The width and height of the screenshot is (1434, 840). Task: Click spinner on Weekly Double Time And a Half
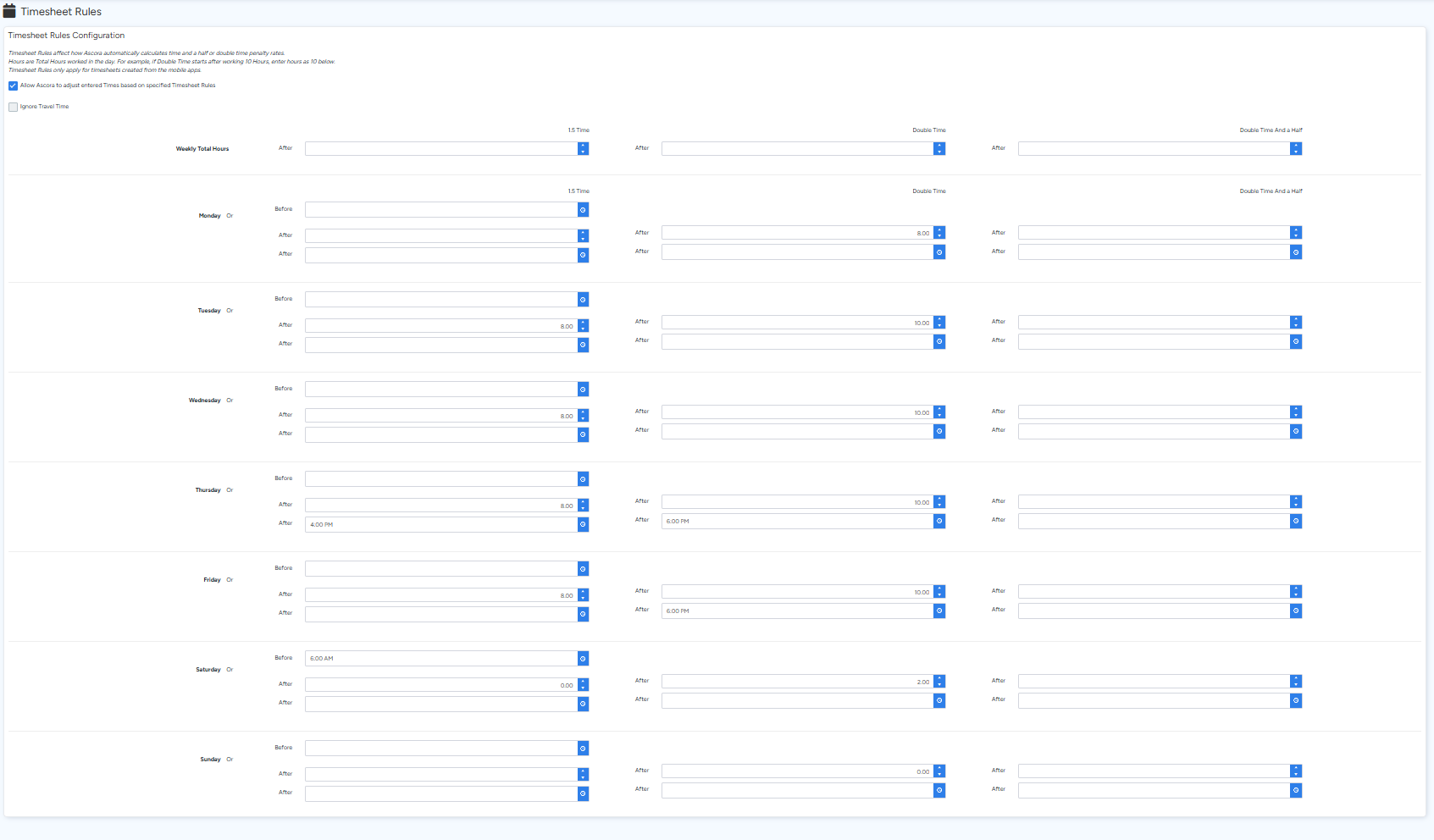click(x=1296, y=149)
